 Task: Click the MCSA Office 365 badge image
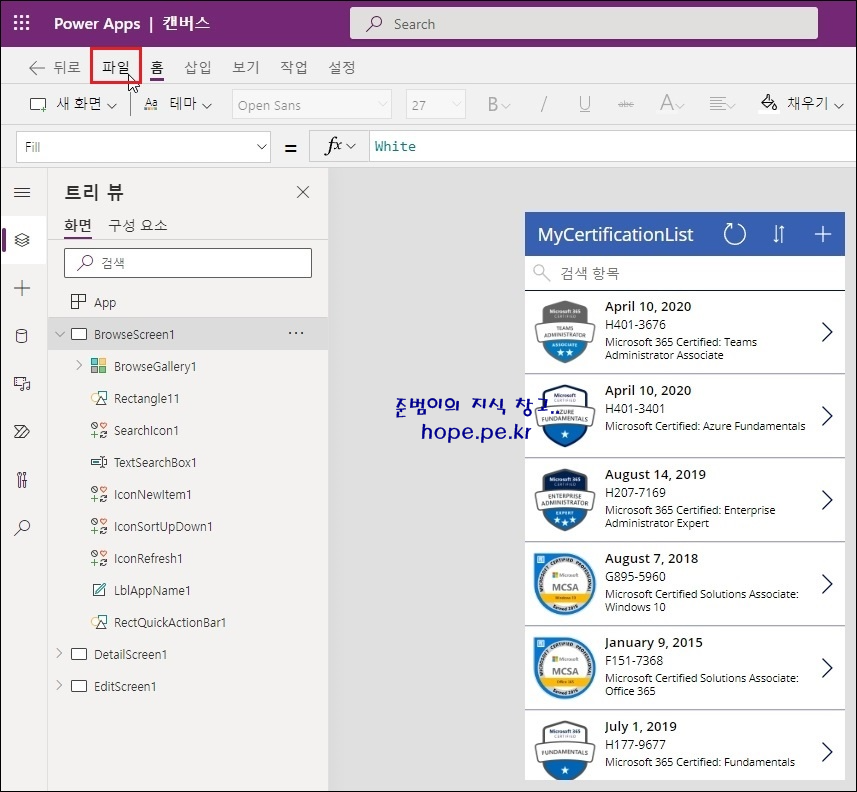point(565,668)
